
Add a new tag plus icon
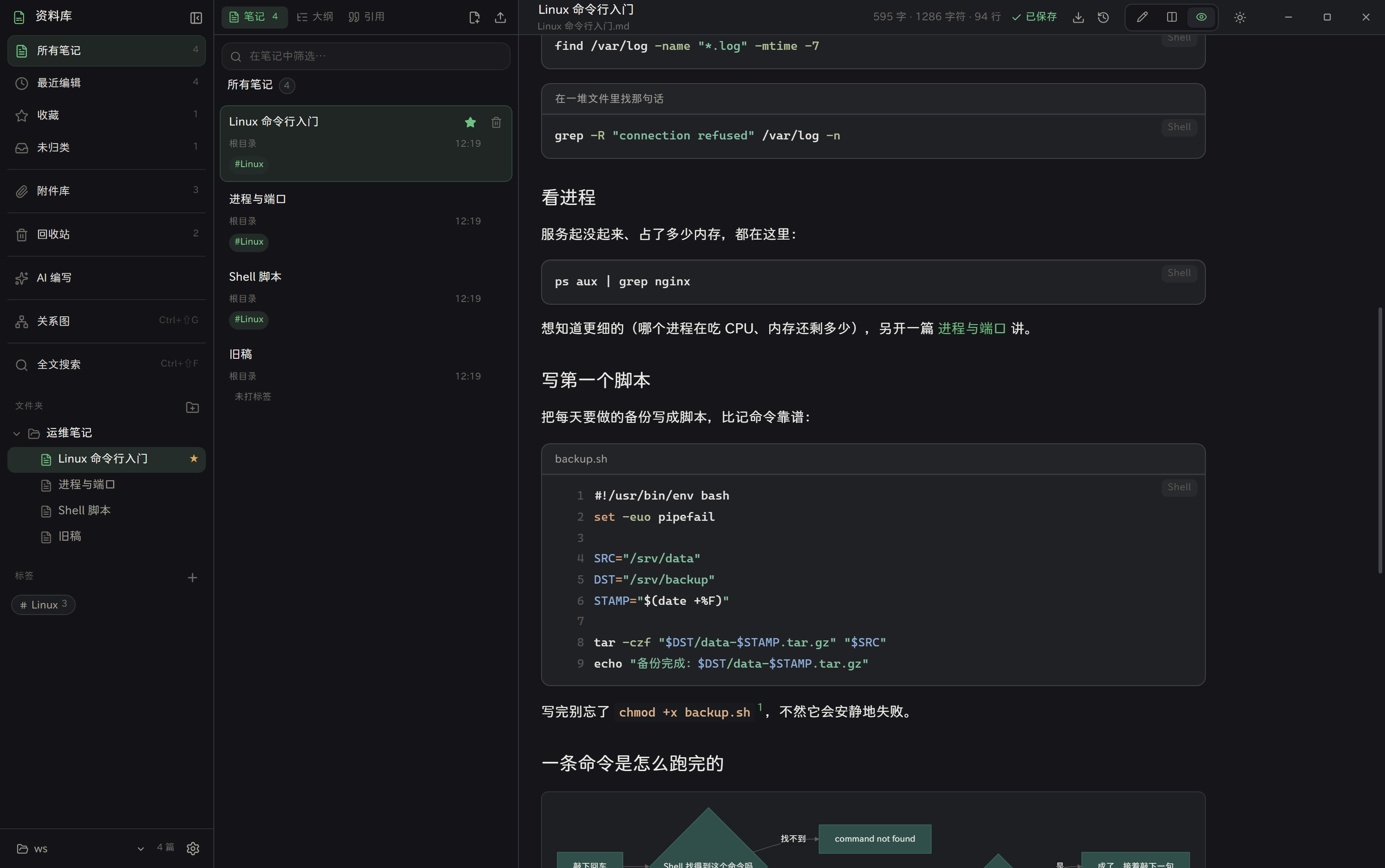(x=192, y=578)
